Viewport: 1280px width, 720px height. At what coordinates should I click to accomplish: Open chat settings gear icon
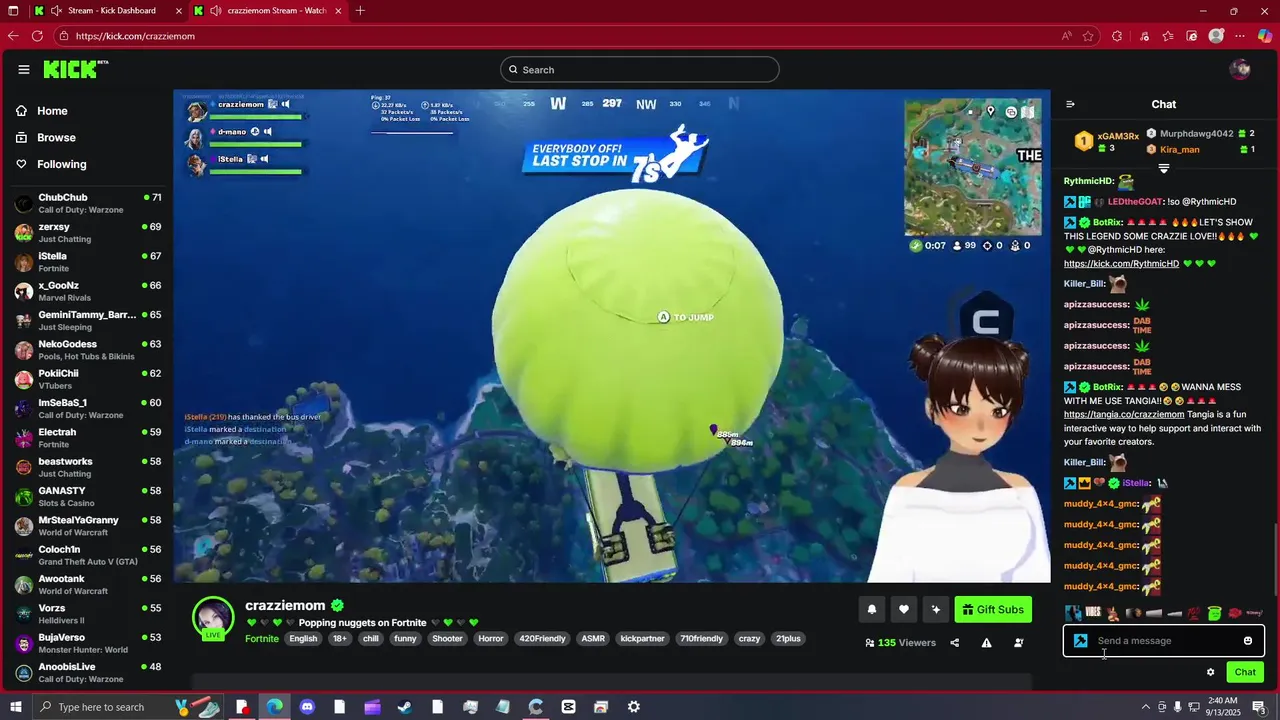[x=1210, y=672]
